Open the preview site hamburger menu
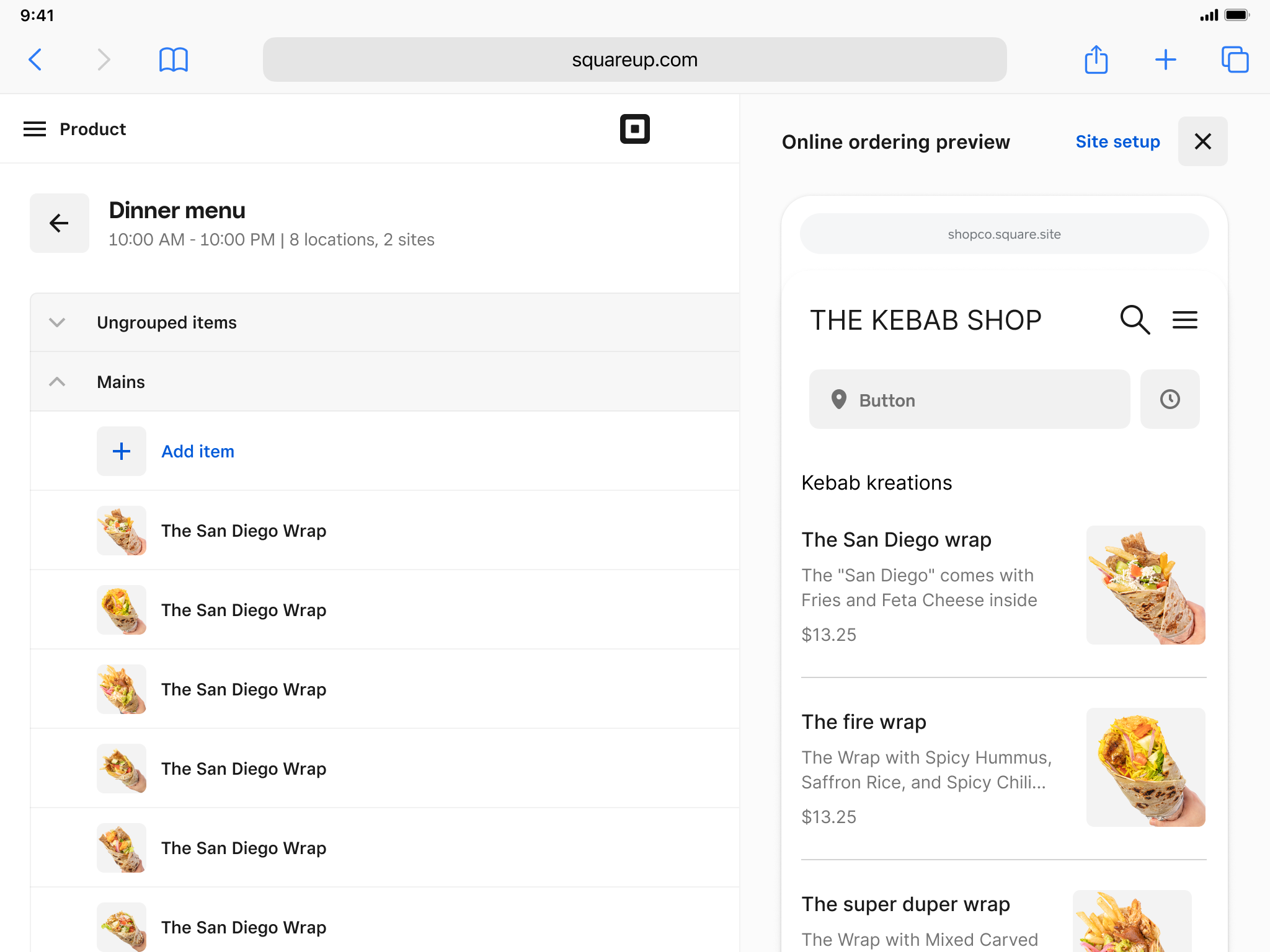Screen dimensions: 1270x952 1184,320
